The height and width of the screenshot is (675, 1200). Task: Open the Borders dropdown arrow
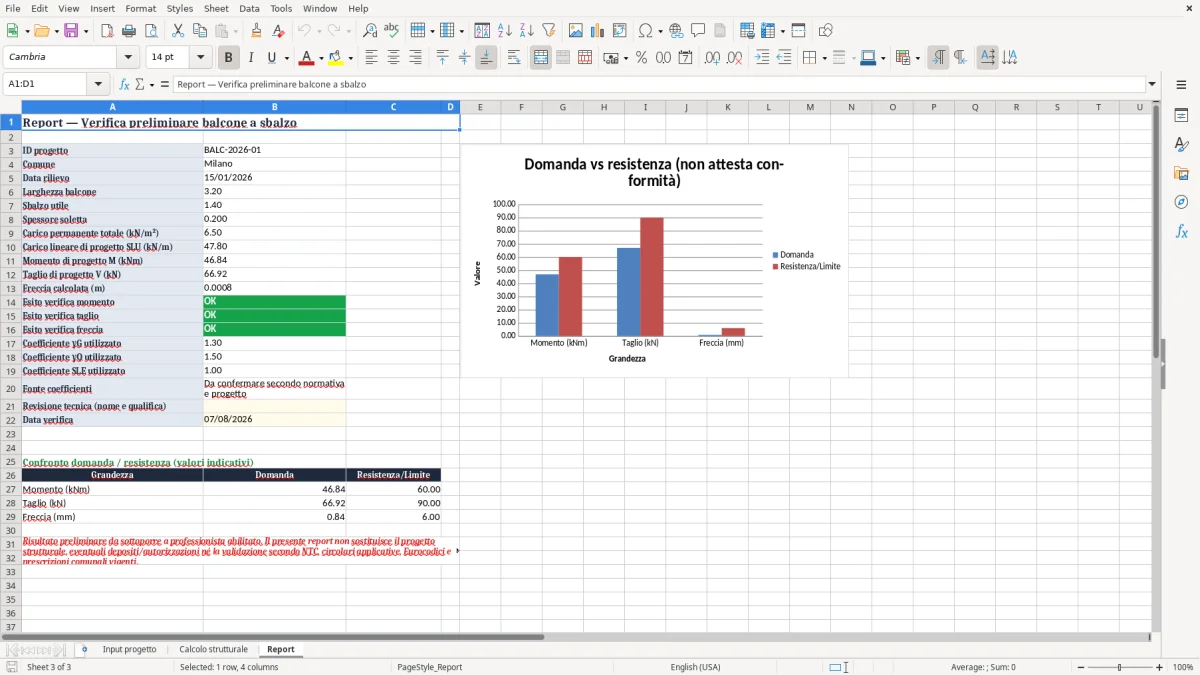tap(823, 58)
